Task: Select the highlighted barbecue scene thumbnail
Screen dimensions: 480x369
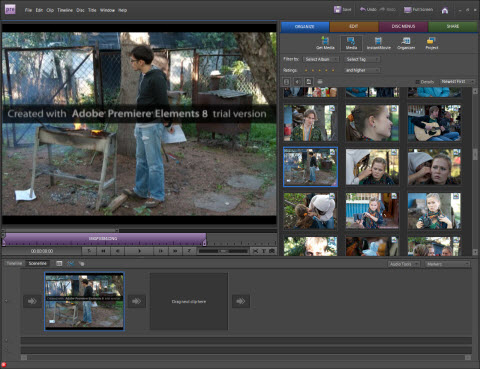Action: pos(310,167)
